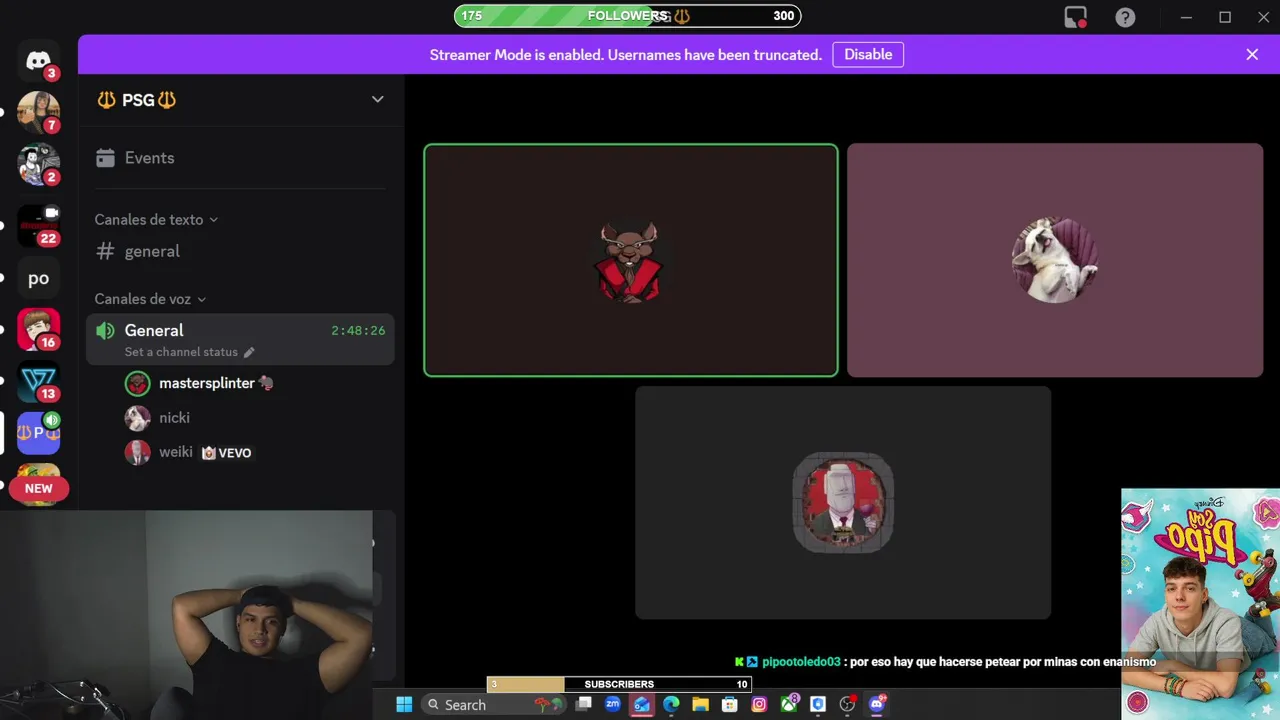
Task: Open Microsoft Edge from the taskbar
Action: click(x=671, y=705)
